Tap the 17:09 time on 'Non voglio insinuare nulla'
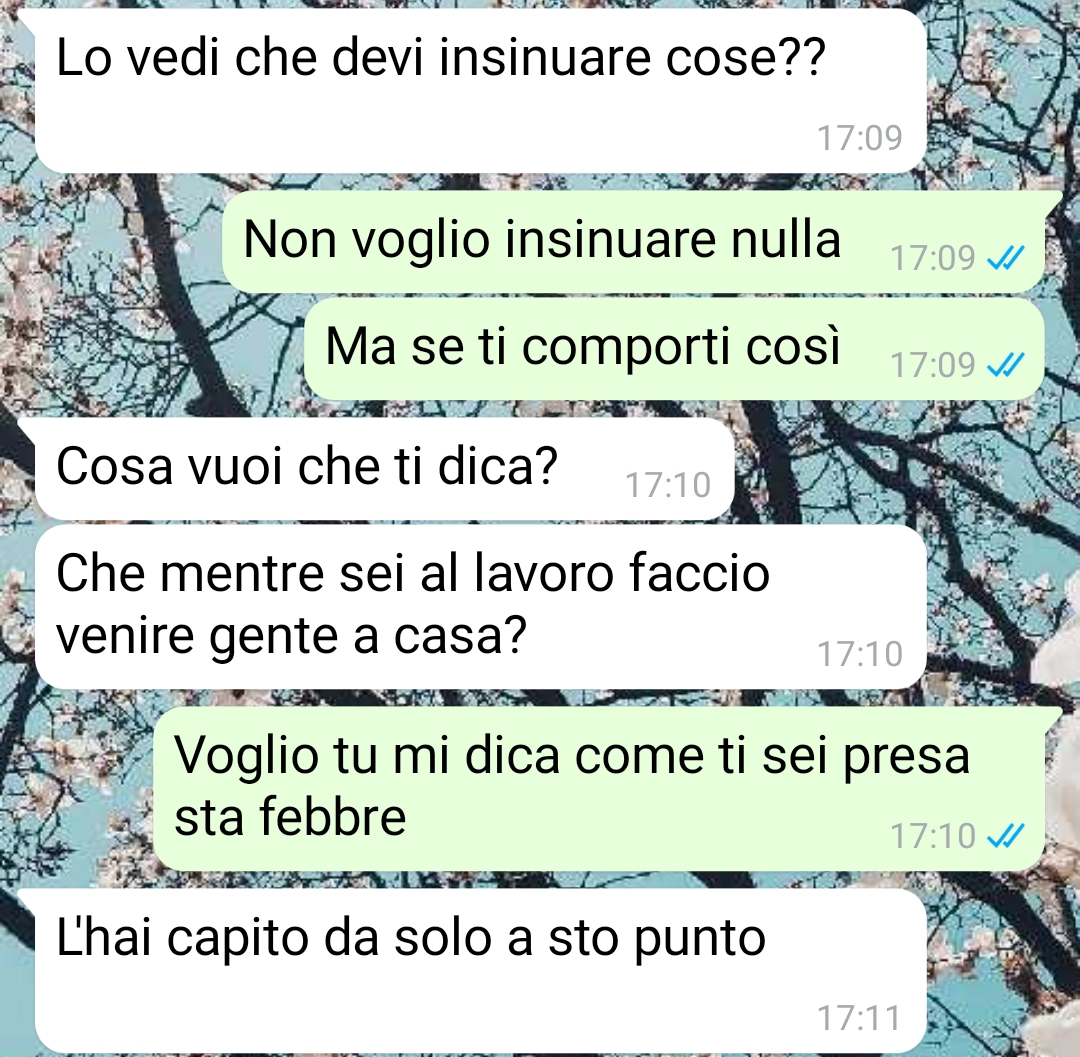Image resolution: width=1080 pixels, height=1057 pixels. [x=933, y=258]
